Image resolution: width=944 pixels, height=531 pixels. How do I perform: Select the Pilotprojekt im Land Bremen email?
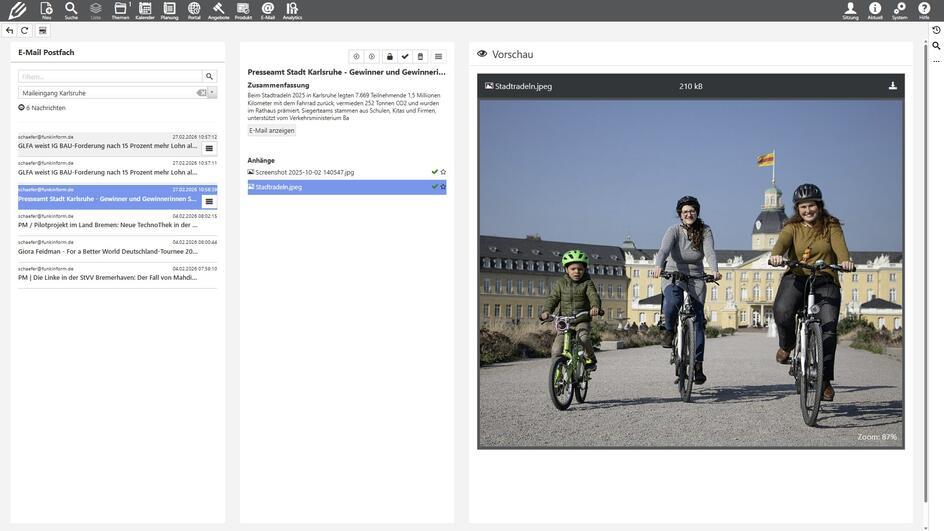pyautogui.click(x=117, y=221)
